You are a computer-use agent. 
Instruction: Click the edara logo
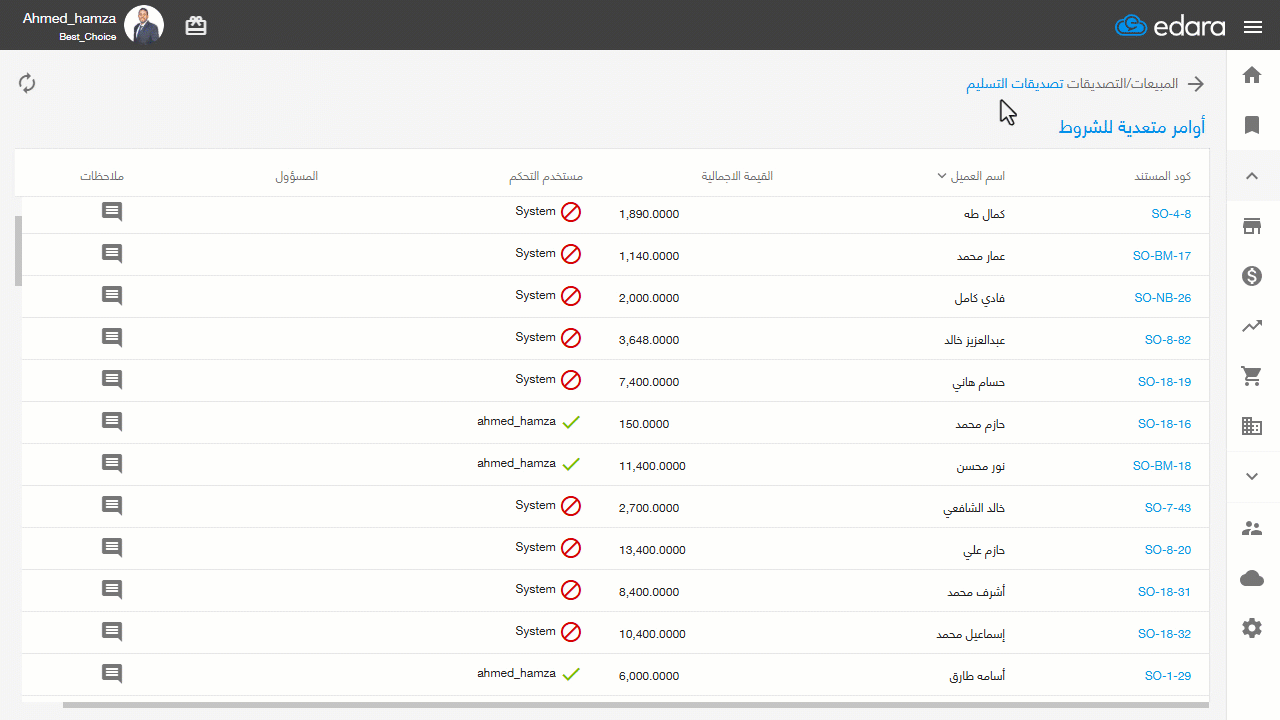1170,26
